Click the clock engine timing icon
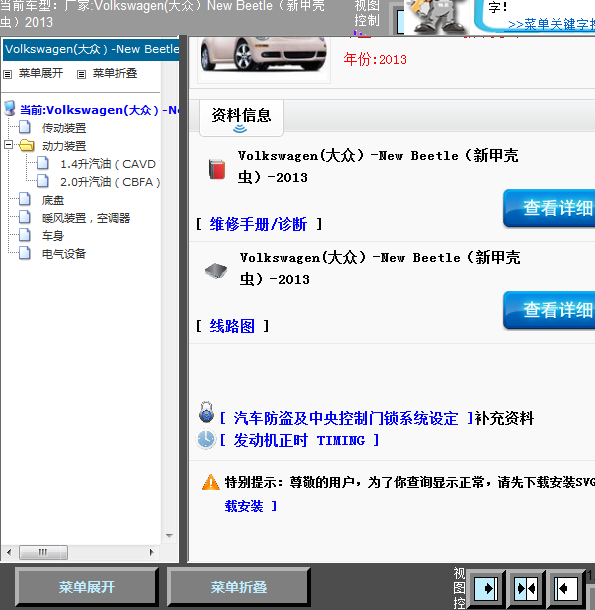The image size is (595, 610). 205,440
